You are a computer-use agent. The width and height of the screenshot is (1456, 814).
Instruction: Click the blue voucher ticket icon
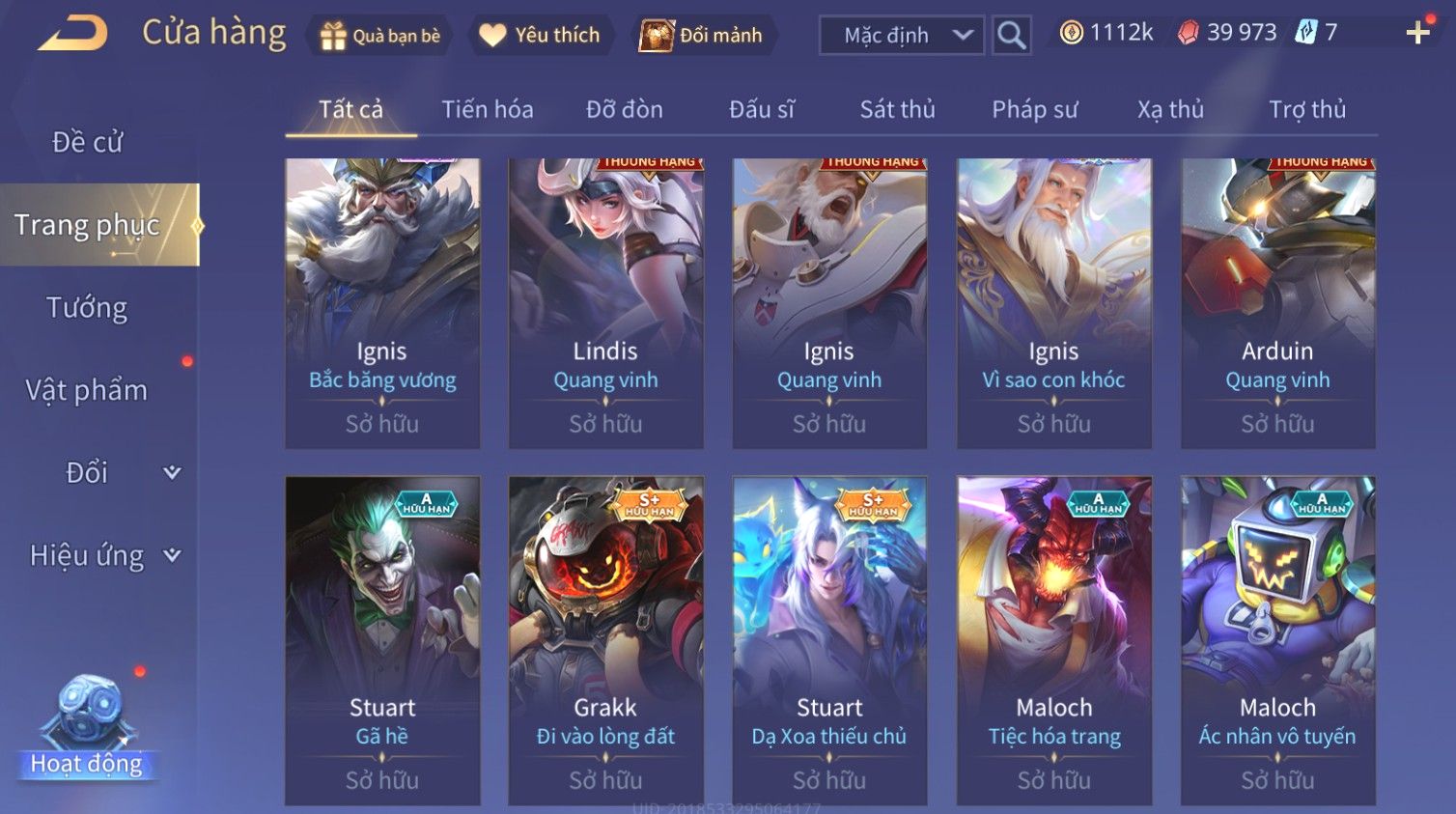point(1306,33)
